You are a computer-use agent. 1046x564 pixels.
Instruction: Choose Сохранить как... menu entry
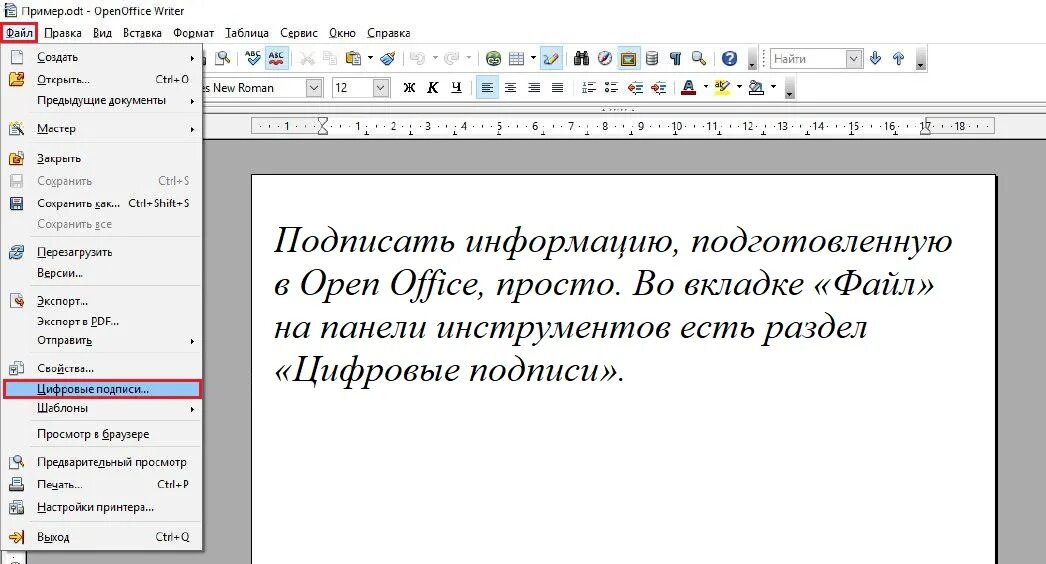102,203
